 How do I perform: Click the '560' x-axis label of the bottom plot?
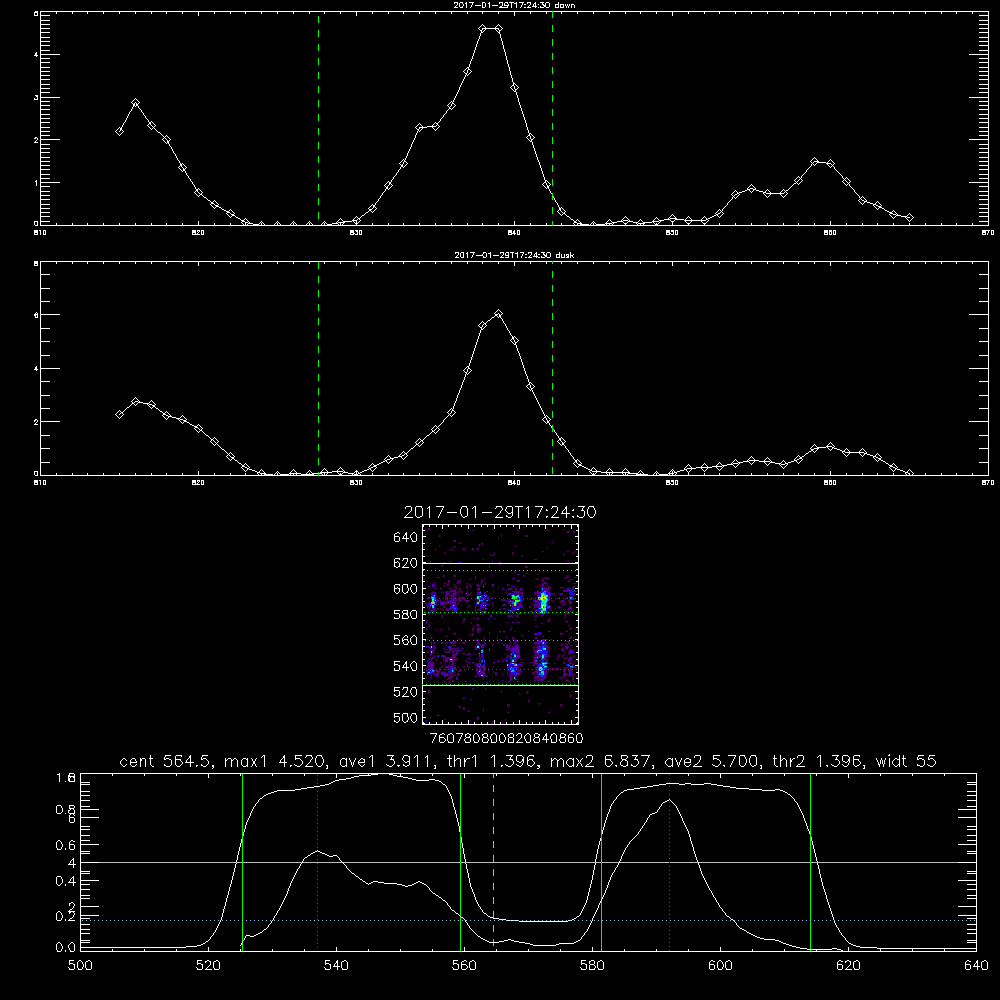(x=464, y=966)
